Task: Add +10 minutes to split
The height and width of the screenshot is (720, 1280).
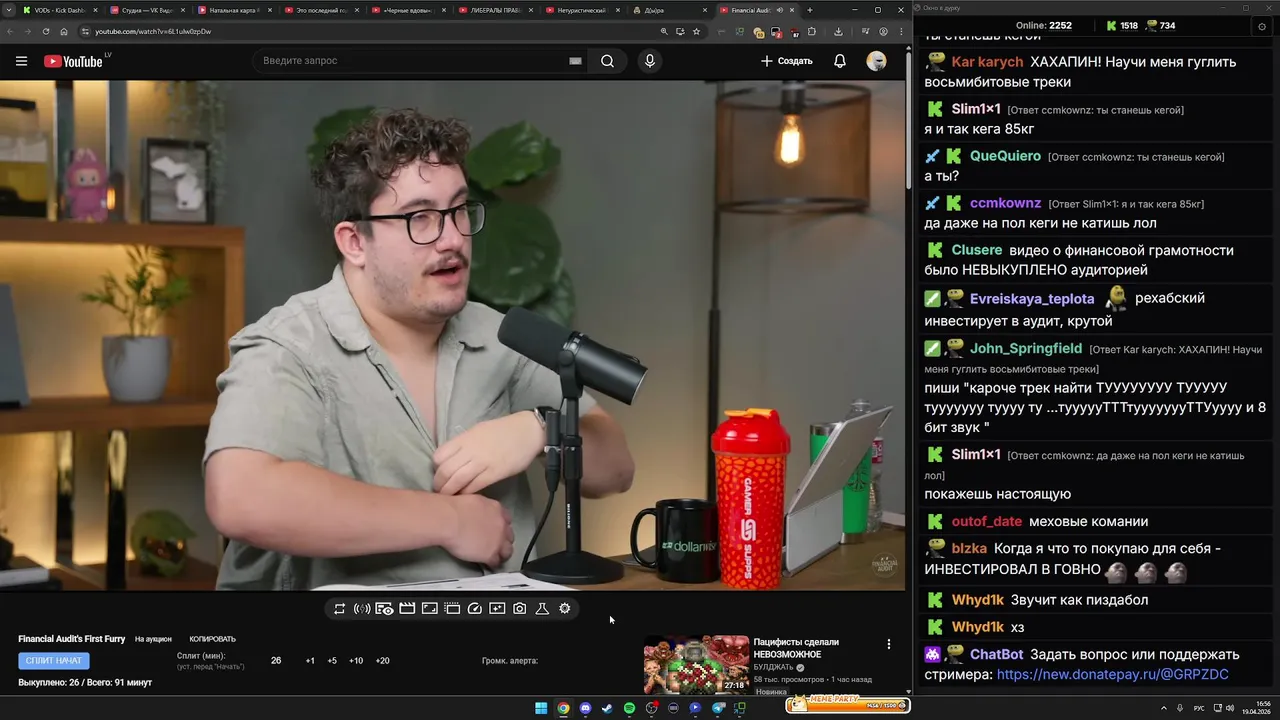Action: [356, 661]
